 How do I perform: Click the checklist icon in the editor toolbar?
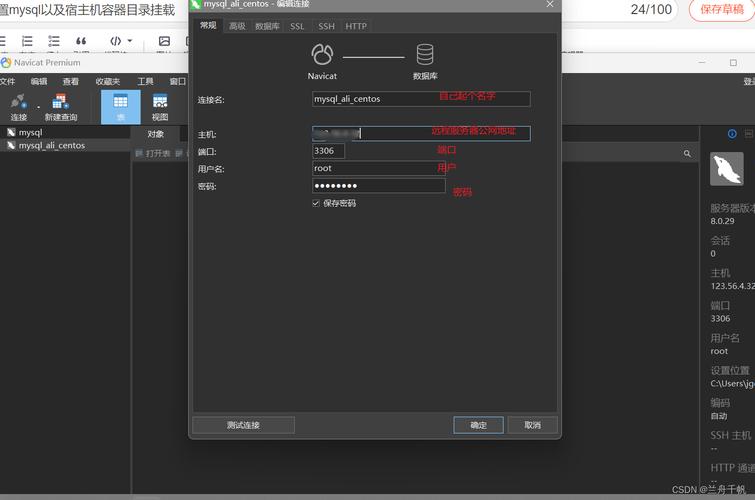[54, 41]
